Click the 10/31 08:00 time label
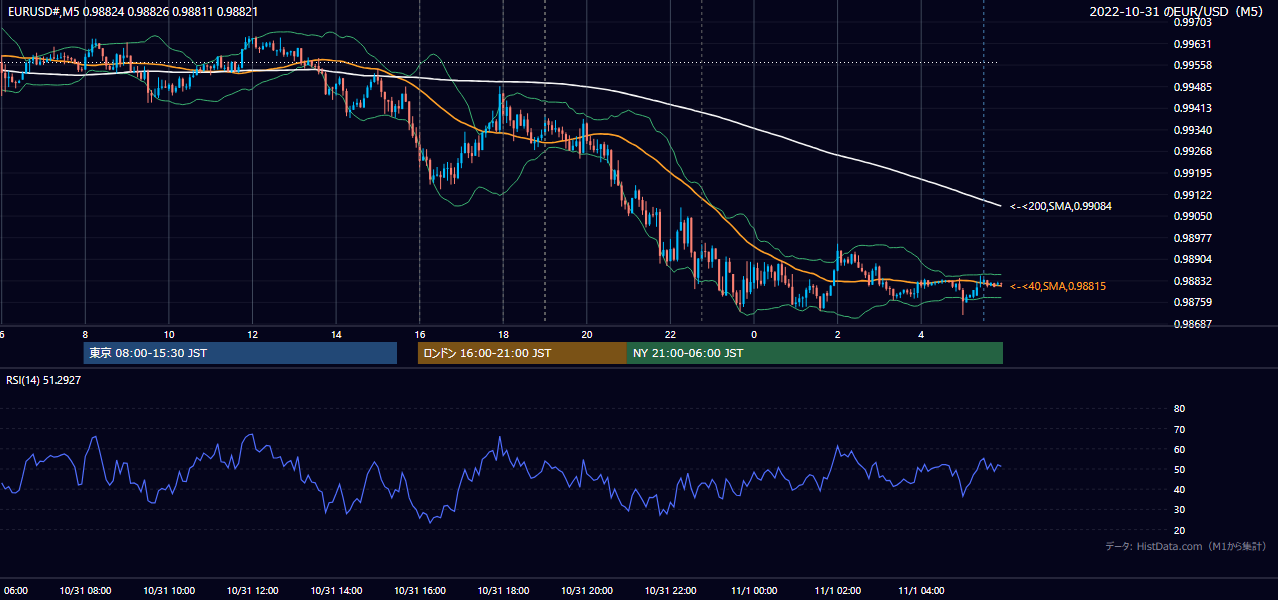The image size is (1278, 600). pos(85,591)
